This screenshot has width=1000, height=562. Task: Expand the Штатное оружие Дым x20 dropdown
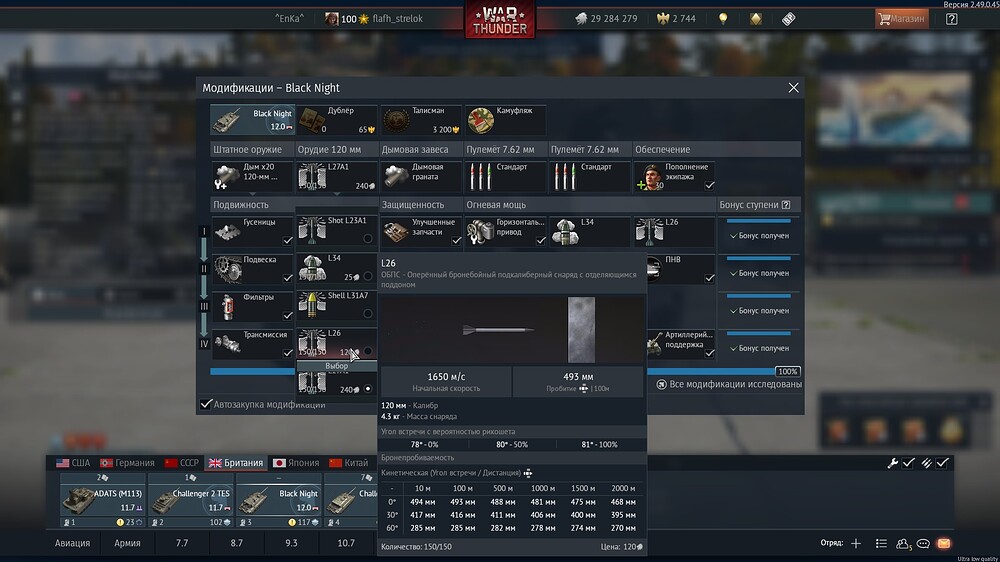point(253,176)
